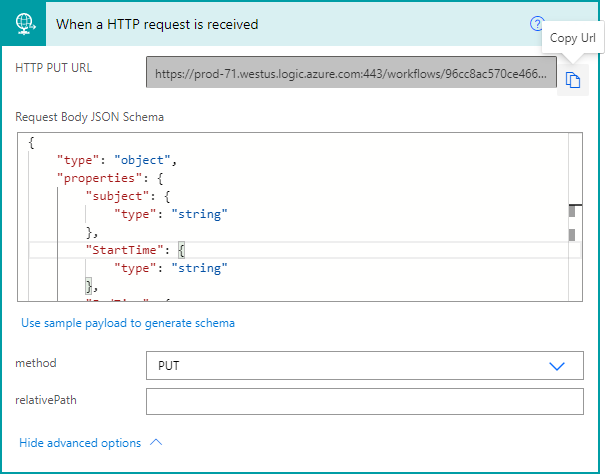The height and width of the screenshot is (474, 605).
Task: Open the help question mark icon
Action: pyautogui.click(x=537, y=24)
